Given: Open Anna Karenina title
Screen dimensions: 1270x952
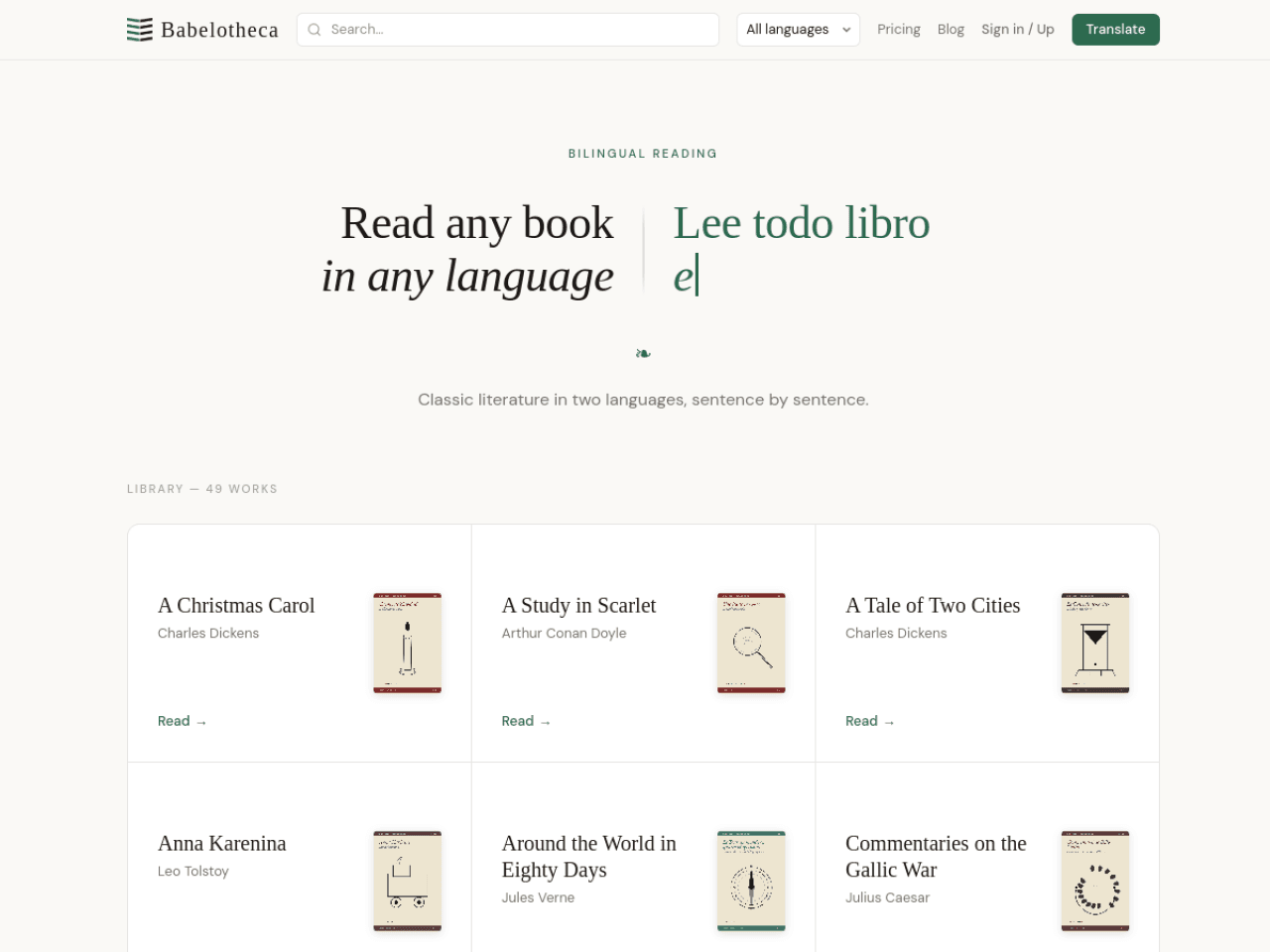Looking at the screenshot, I should click(222, 843).
